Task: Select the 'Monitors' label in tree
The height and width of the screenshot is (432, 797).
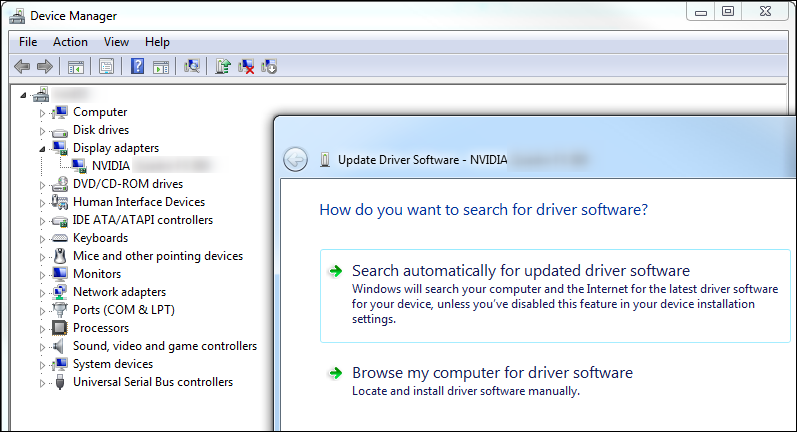Action: click(97, 273)
